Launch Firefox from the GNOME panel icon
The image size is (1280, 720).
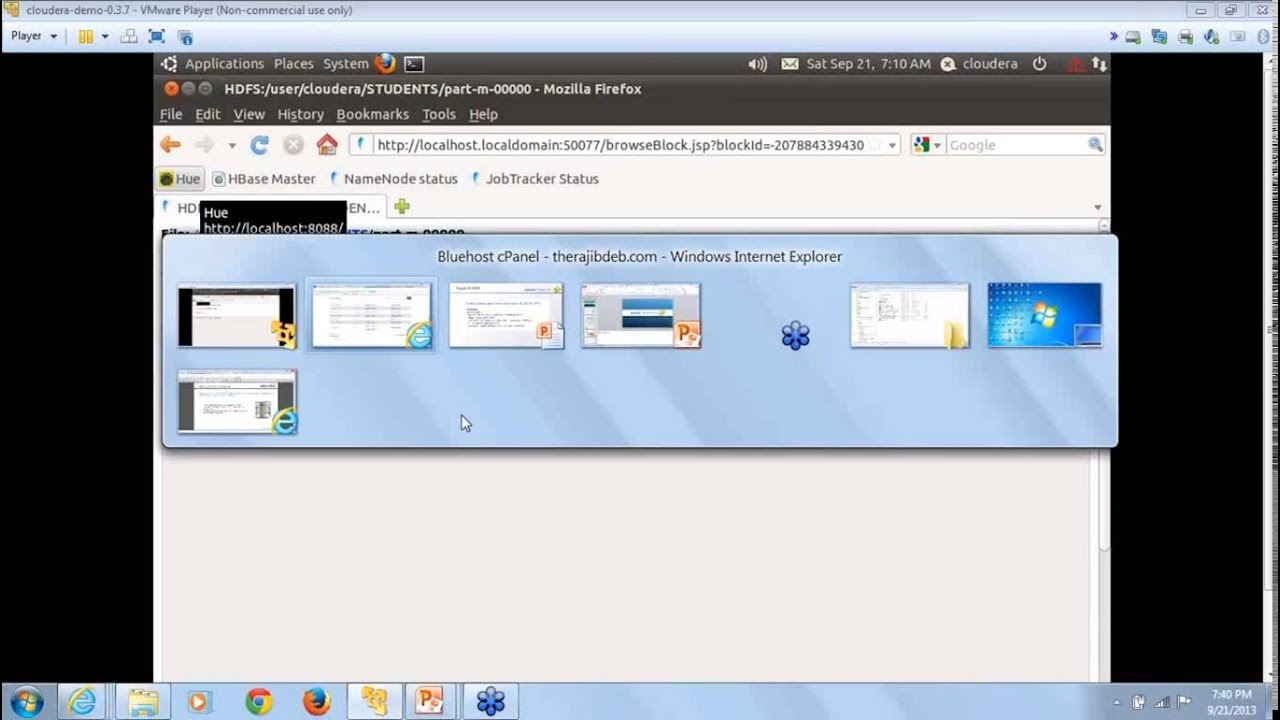(385, 63)
